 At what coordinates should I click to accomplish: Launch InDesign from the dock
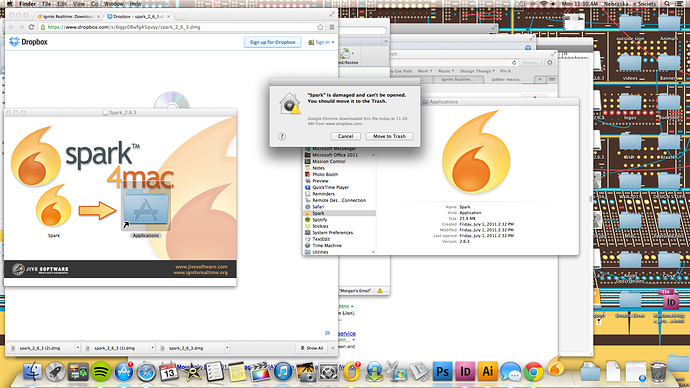pos(465,372)
